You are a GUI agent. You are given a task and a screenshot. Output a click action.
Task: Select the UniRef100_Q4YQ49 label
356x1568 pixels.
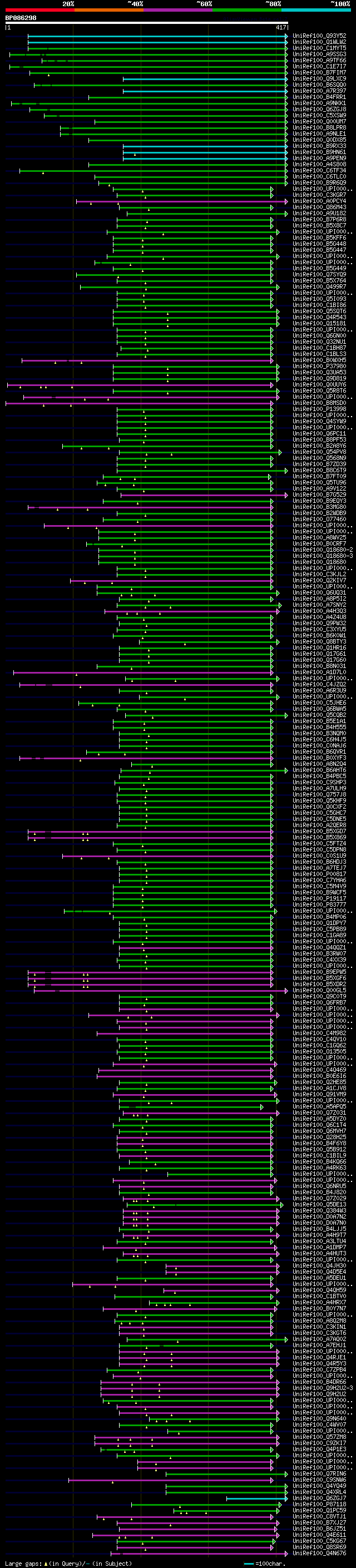pos(319,1486)
